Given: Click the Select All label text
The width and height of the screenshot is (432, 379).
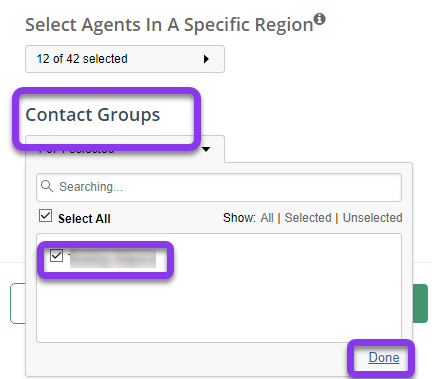Looking at the screenshot, I should pos(84,219).
